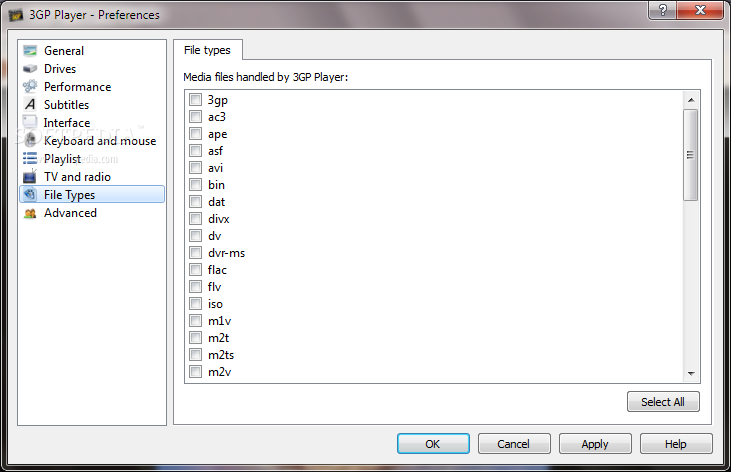Enable the avi file association checkbox
The height and width of the screenshot is (472, 731).
pyautogui.click(x=195, y=167)
